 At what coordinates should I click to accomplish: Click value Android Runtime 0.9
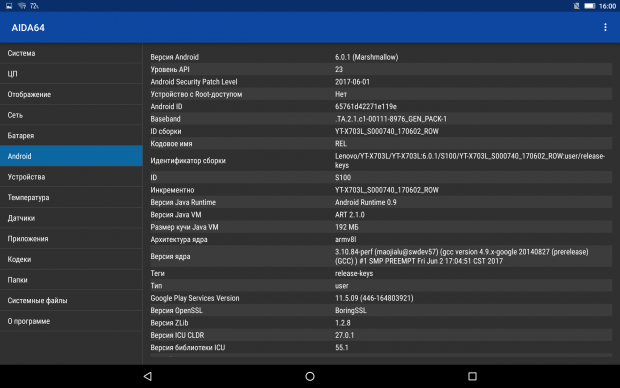coord(366,202)
